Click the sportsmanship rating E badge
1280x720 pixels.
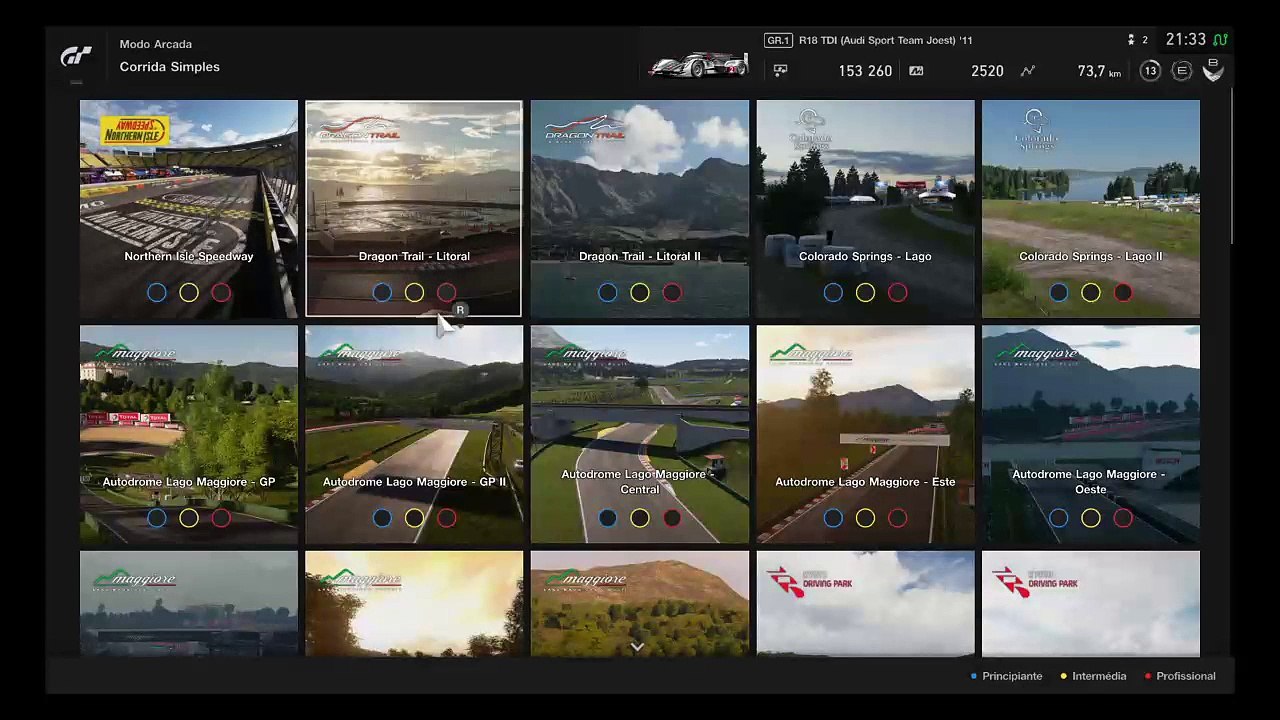[x=1182, y=71]
